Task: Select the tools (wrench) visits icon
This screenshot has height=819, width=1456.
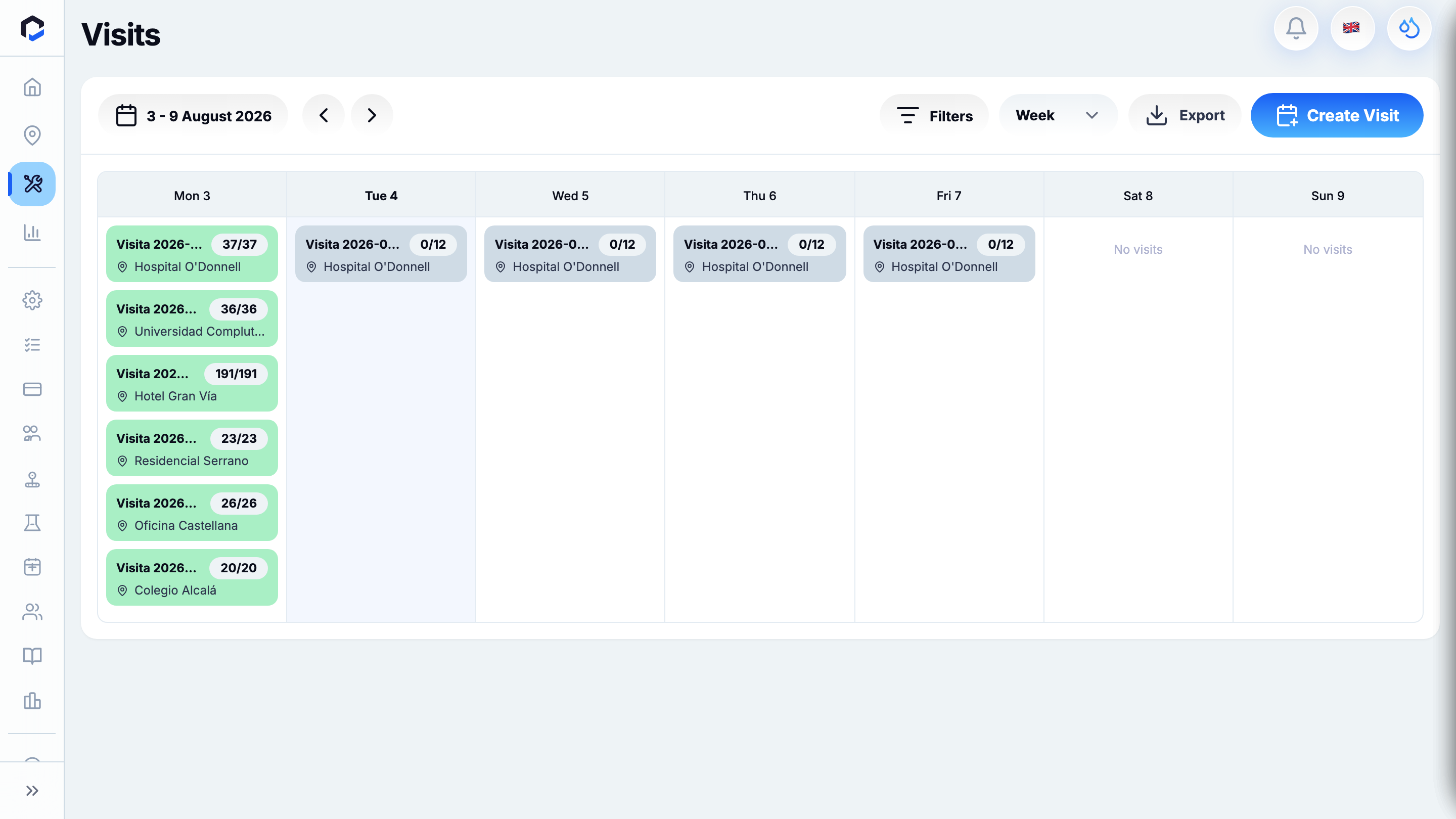Action: 32,184
